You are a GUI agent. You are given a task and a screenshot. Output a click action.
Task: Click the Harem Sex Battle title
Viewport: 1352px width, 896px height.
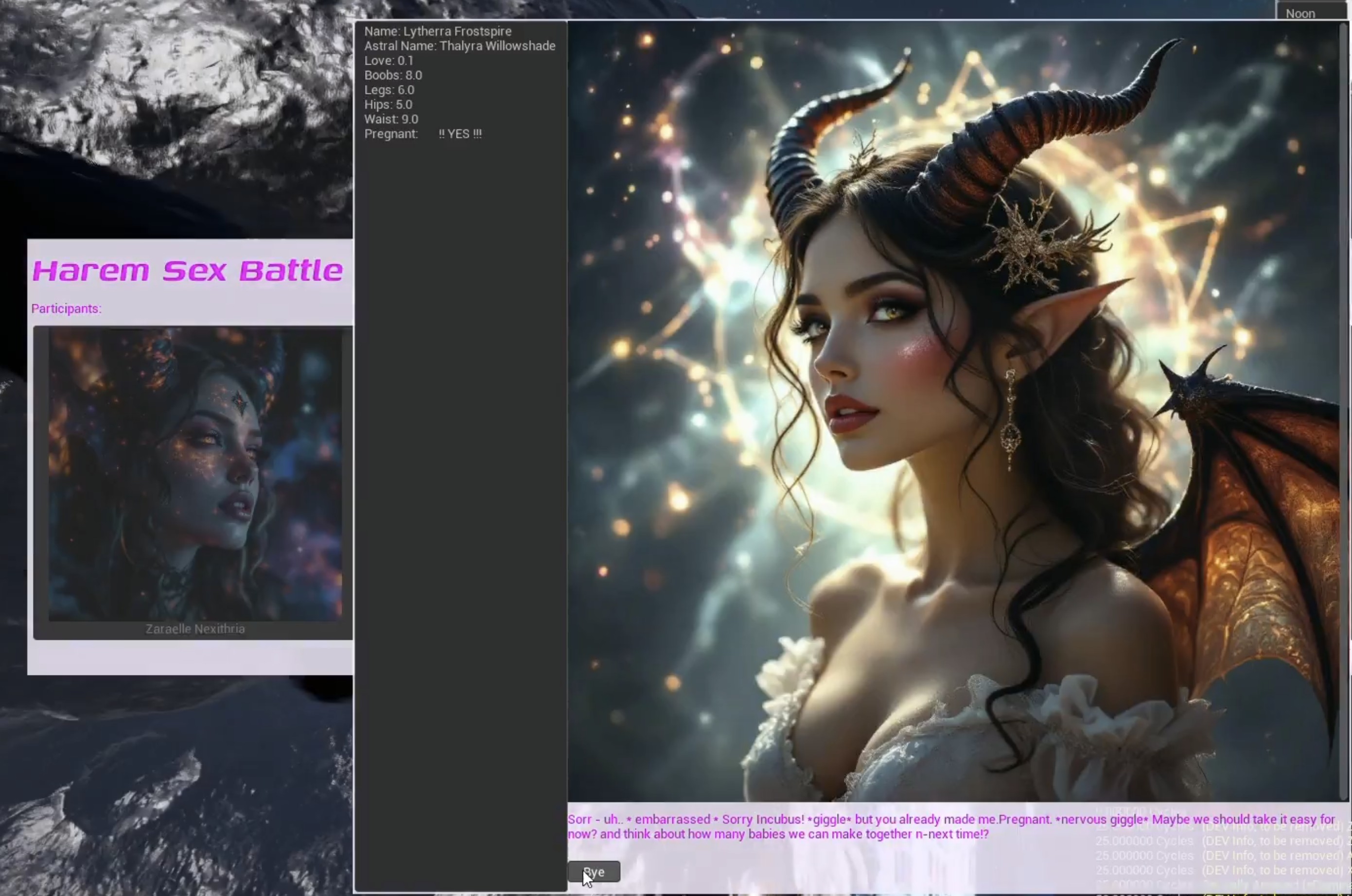pyautogui.click(x=188, y=271)
